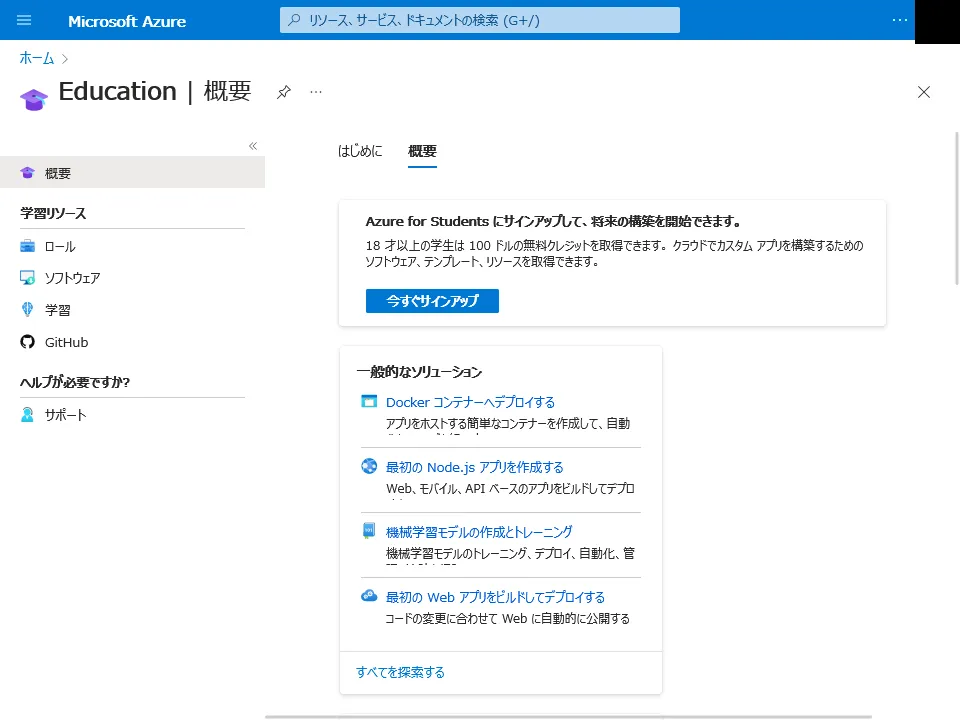The width and height of the screenshot is (960, 720).
Task: Click the サポート person icon in sidebar
Action: point(28,415)
